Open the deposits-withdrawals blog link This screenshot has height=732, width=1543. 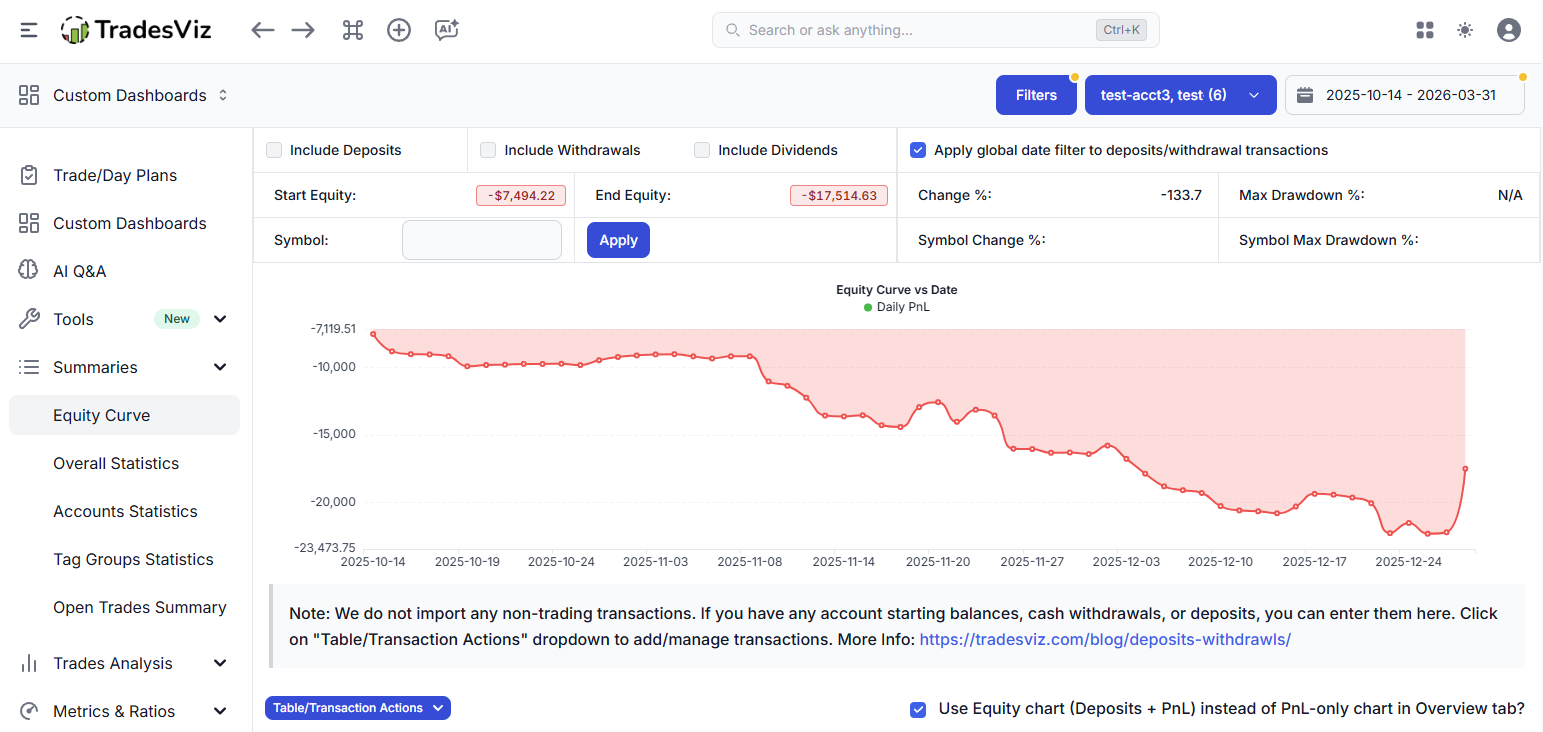click(x=1105, y=639)
